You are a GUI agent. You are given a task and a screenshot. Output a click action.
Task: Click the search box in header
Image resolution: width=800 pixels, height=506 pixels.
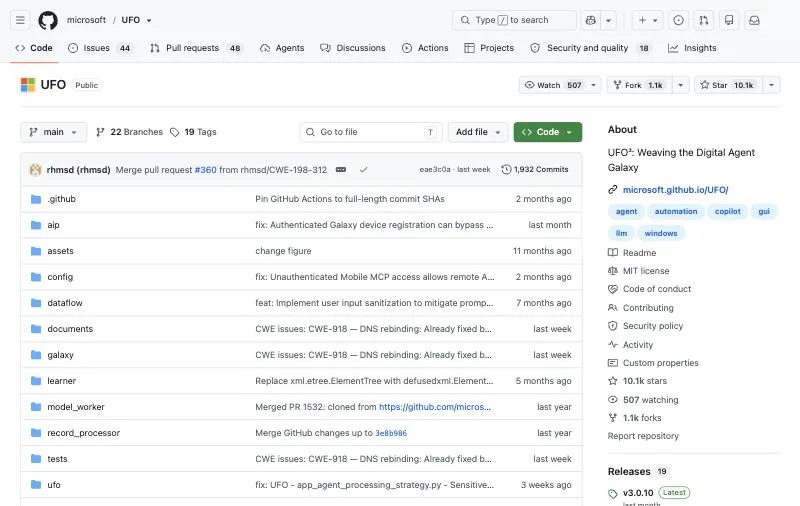pos(514,20)
